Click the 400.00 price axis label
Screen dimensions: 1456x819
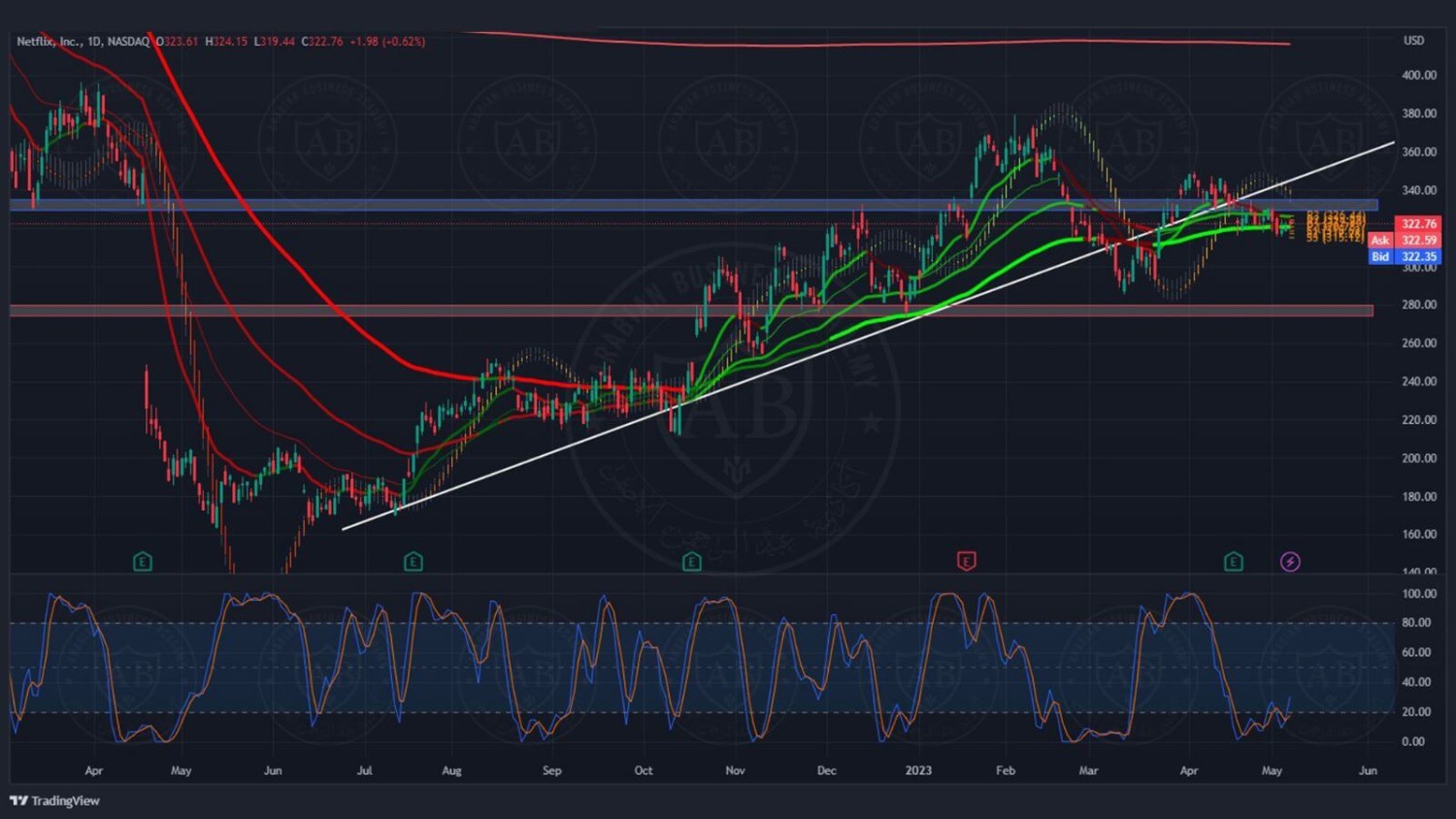coord(1419,76)
